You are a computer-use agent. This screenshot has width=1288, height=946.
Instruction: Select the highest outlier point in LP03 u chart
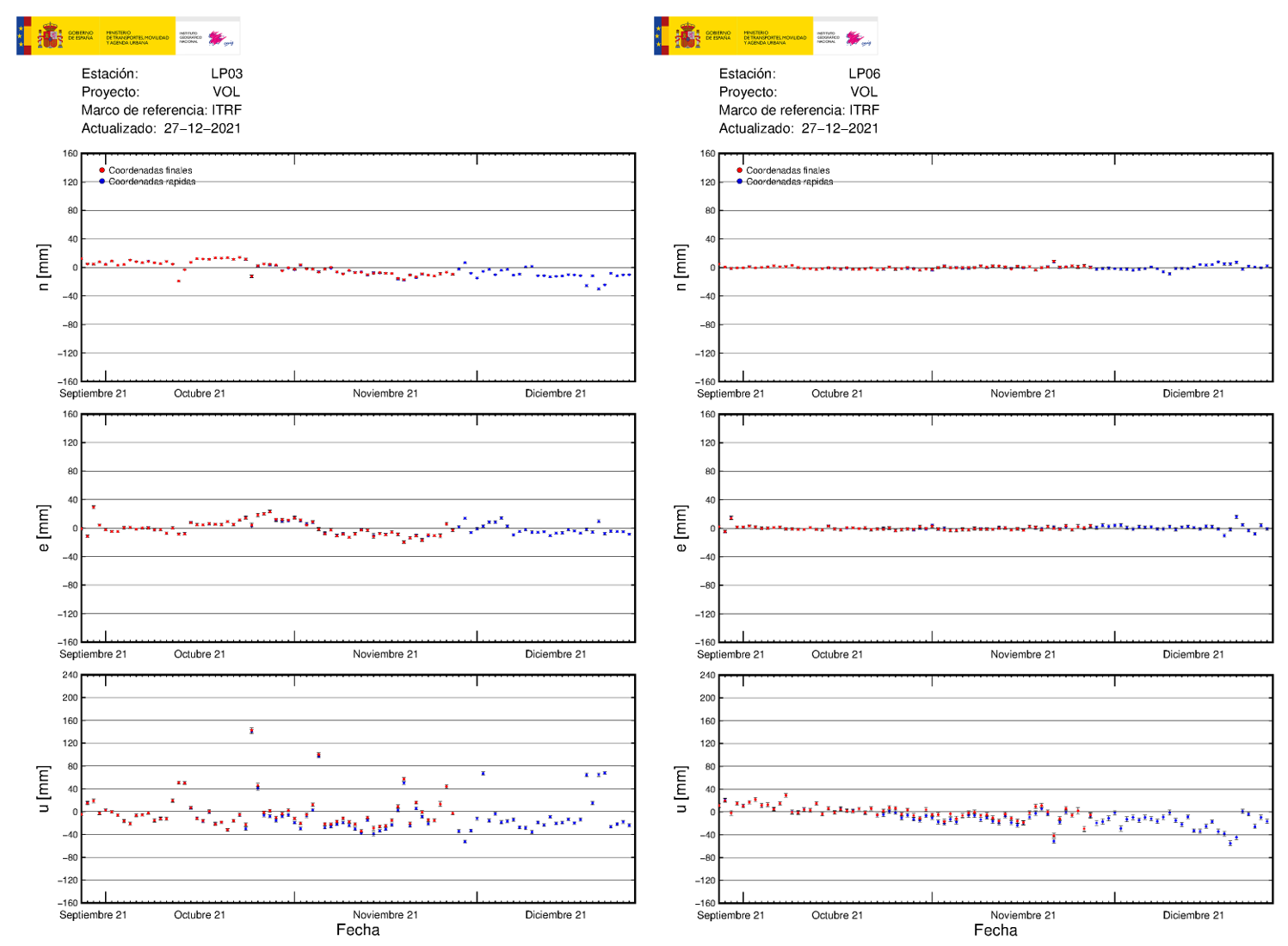pos(251,731)
